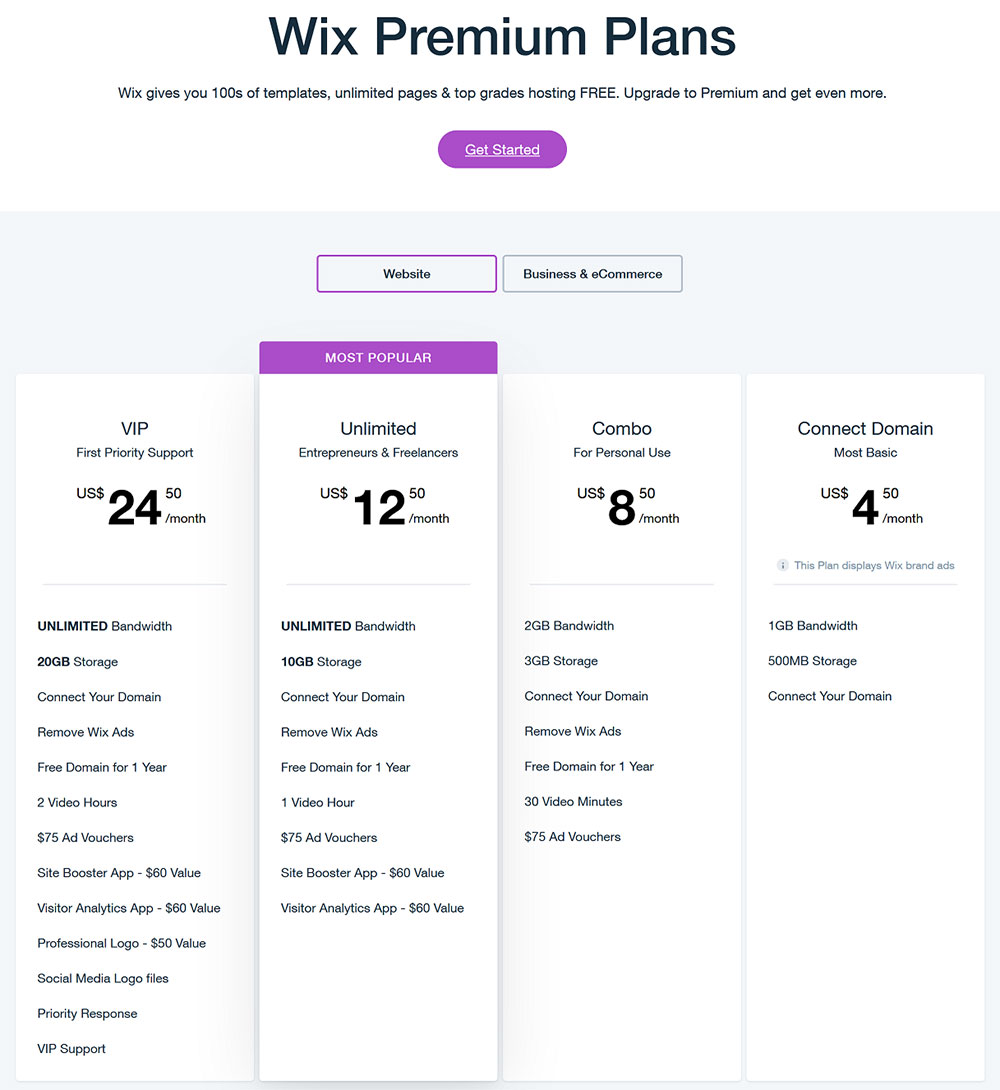The image size is (1000, 1090).
Task: Select the VIP Support feature line
Action: pyautogui.click(x=71, y=1049)
